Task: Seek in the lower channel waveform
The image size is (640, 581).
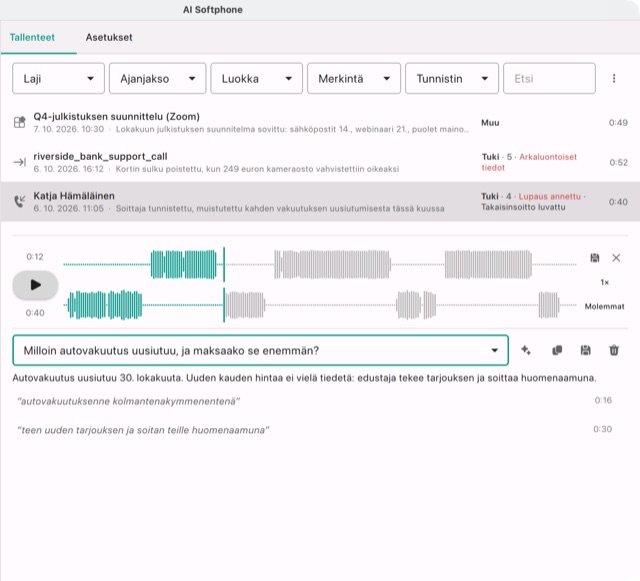Action: click(320, 305)
